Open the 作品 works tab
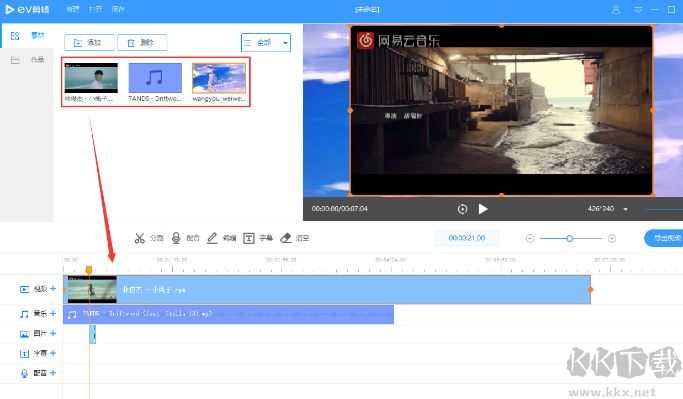The width and height of the screenshot is (683, 399). pyautogui.click(x=27, y=60)
